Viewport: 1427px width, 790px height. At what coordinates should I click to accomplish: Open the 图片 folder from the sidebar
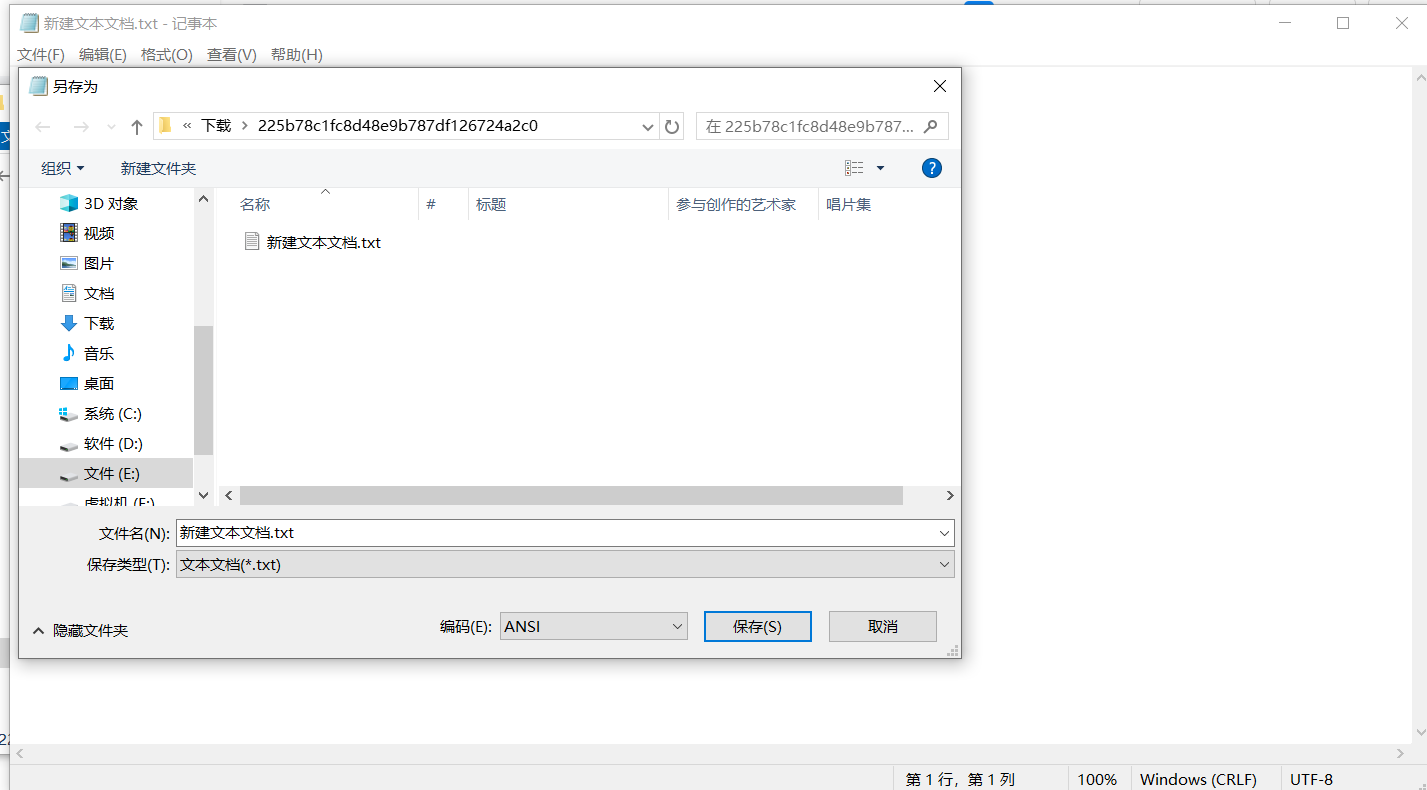(97, 263)
